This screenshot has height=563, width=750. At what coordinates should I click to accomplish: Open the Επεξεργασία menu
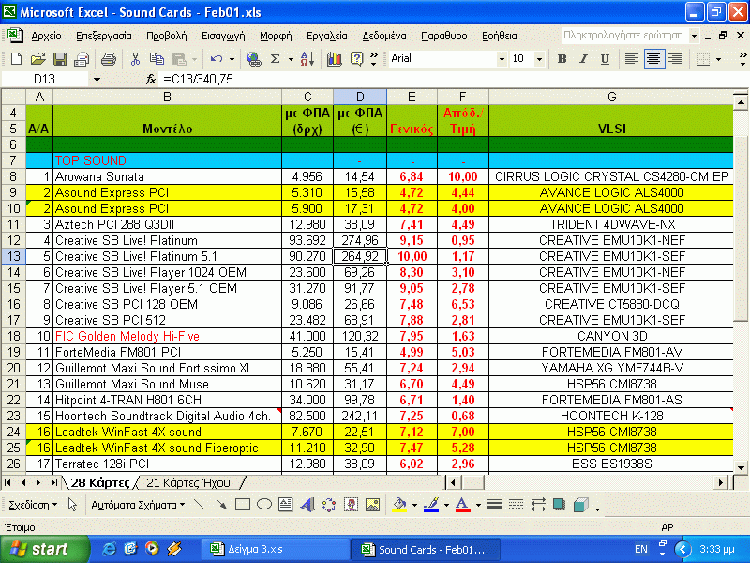click(x=103, y=36)
